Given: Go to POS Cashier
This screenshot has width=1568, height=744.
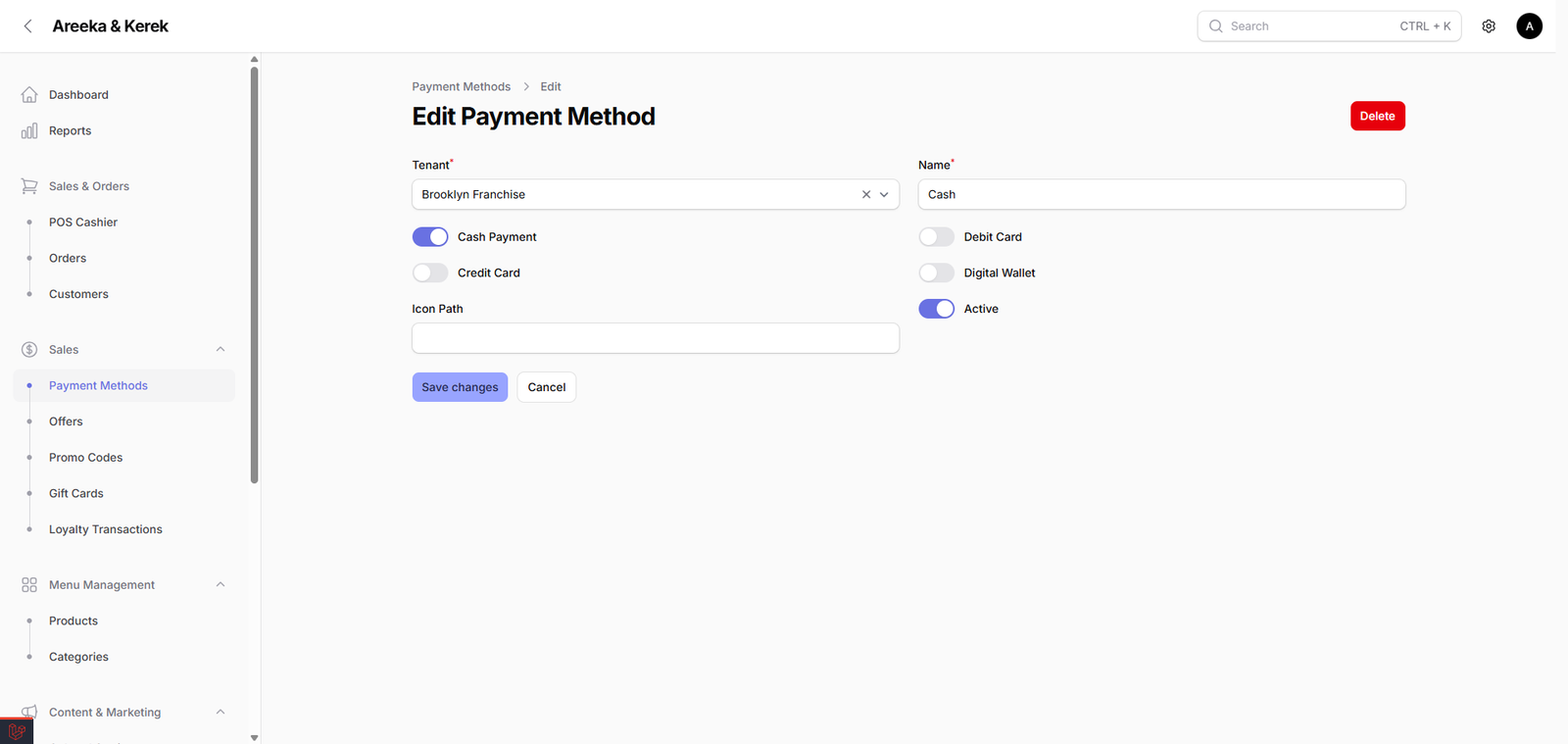Looking at the screenshot, I should 83,223.
